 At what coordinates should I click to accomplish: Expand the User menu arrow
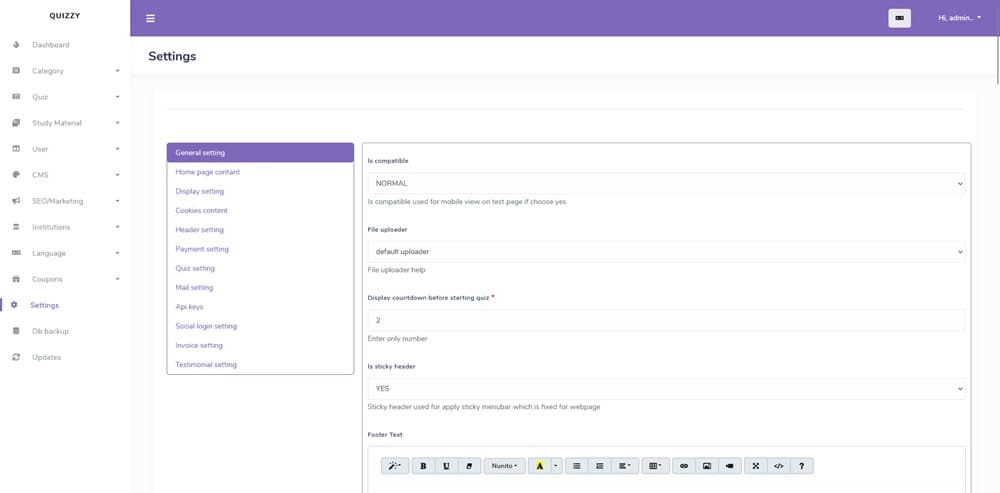tap(117, 149)
